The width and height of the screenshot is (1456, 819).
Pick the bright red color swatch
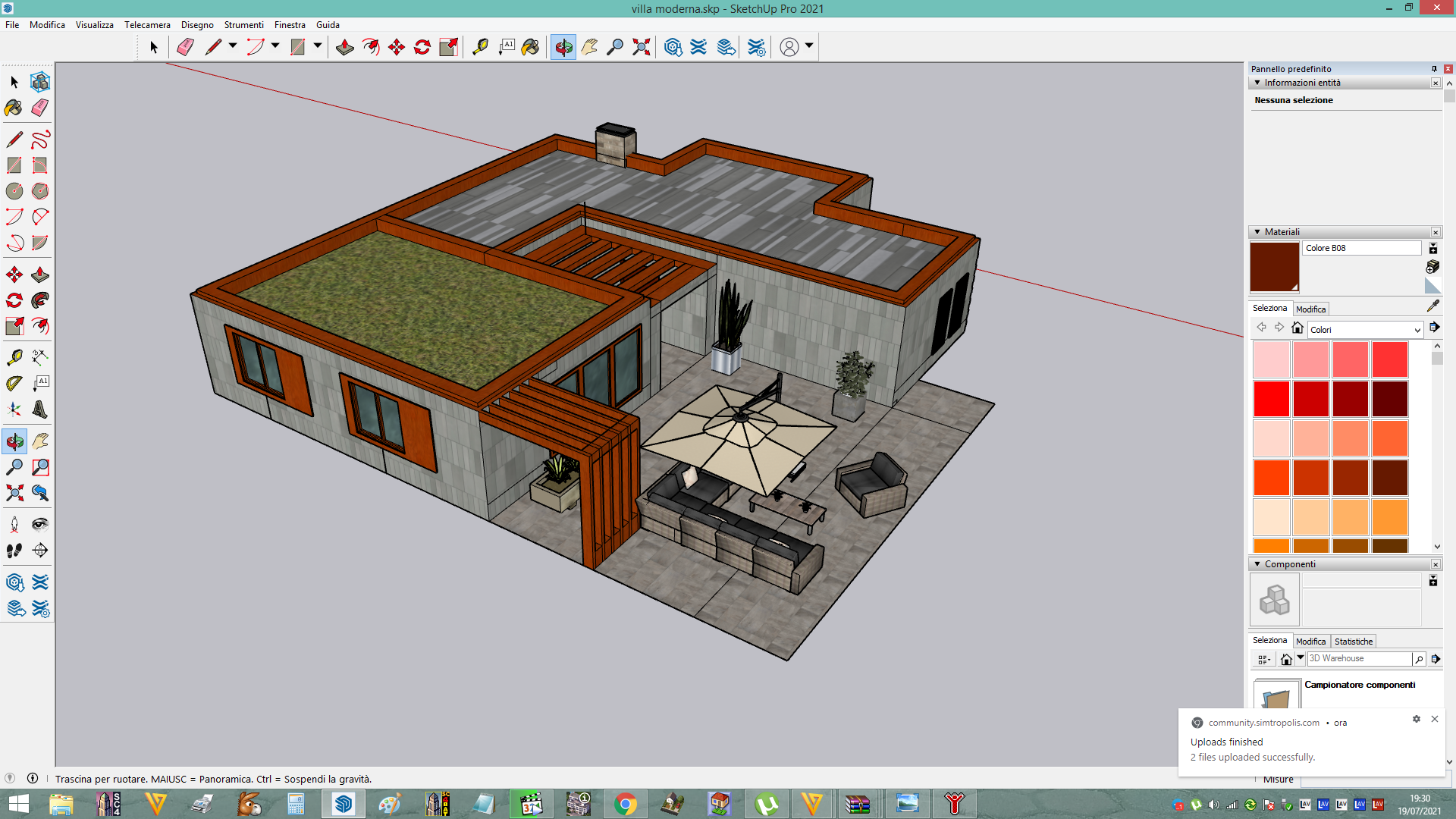(x=1271, y=399)
